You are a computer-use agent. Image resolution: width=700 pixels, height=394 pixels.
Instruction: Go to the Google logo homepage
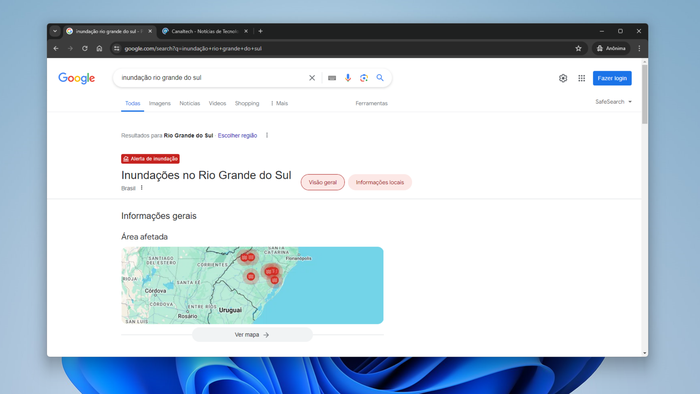tap(76, 78)
